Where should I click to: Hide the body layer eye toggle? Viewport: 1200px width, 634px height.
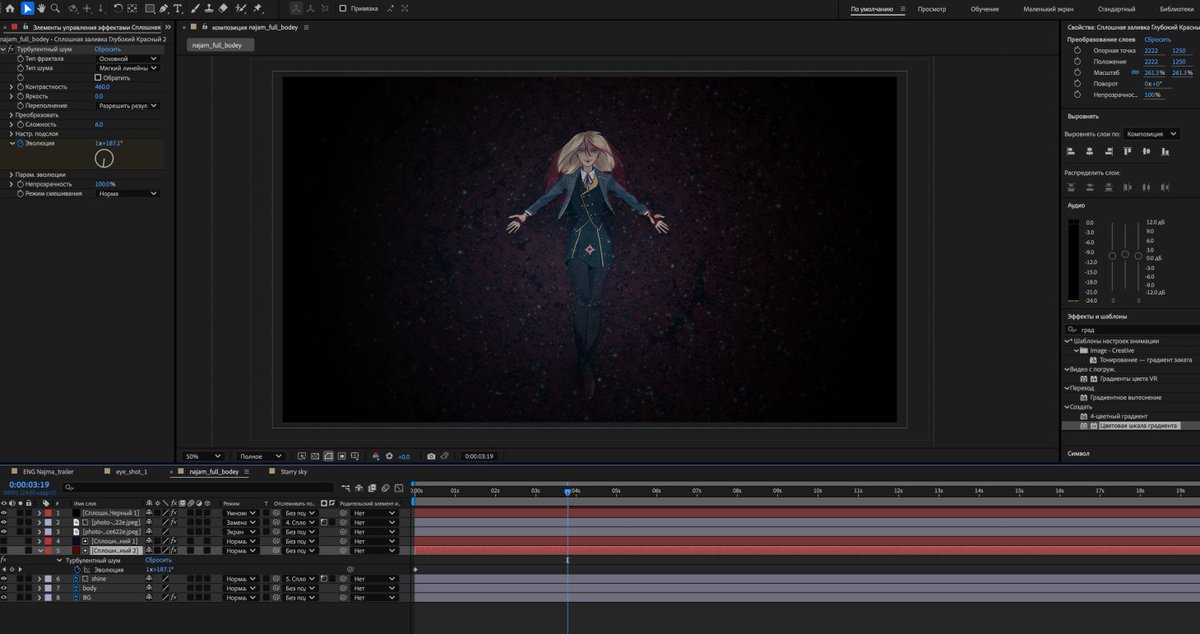(x=4, y=588)
